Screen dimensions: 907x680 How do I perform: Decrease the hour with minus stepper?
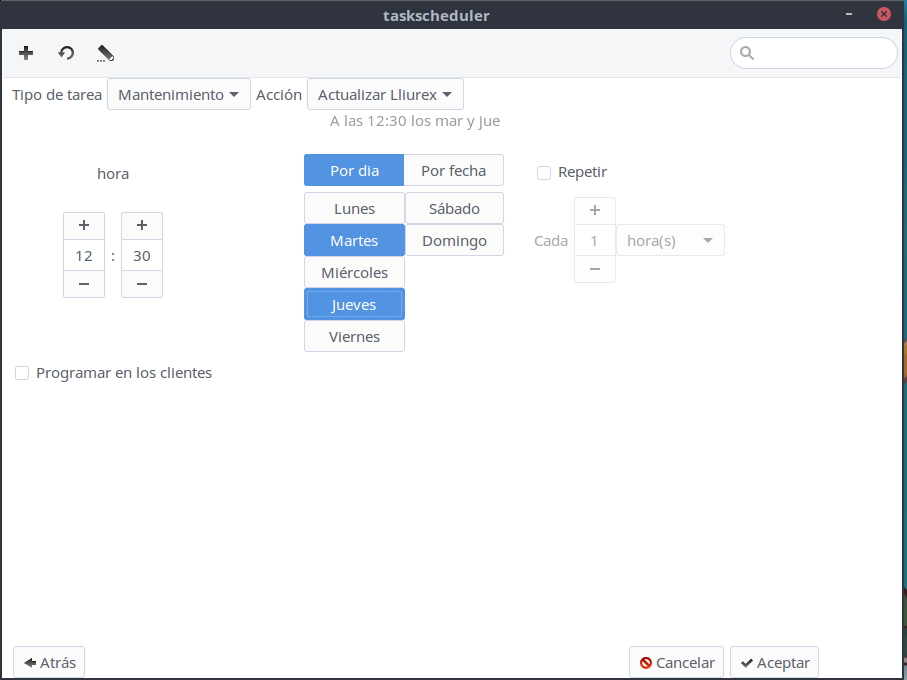click(x=84, y=284)
